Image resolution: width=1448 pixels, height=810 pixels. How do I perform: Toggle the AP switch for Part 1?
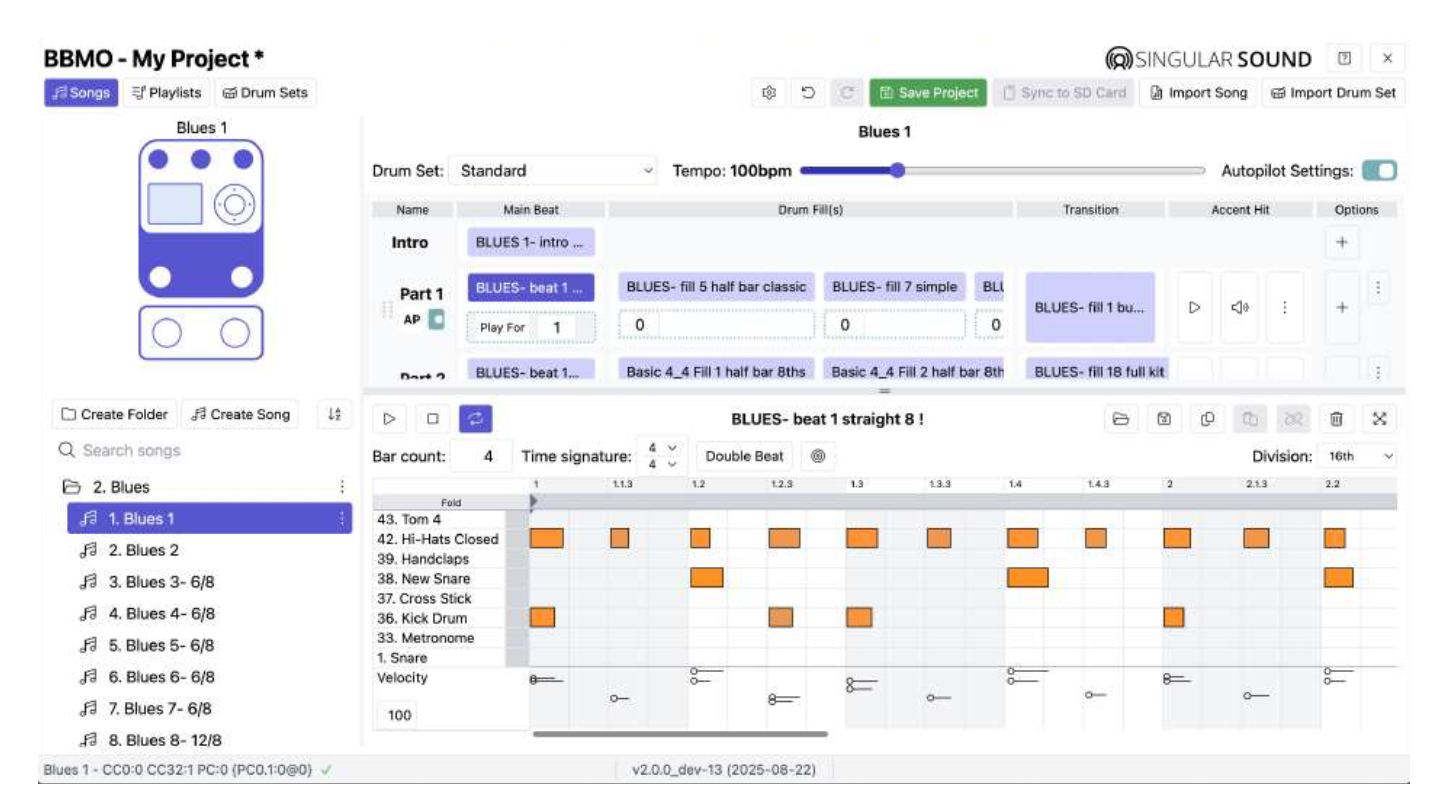[437, 320]
